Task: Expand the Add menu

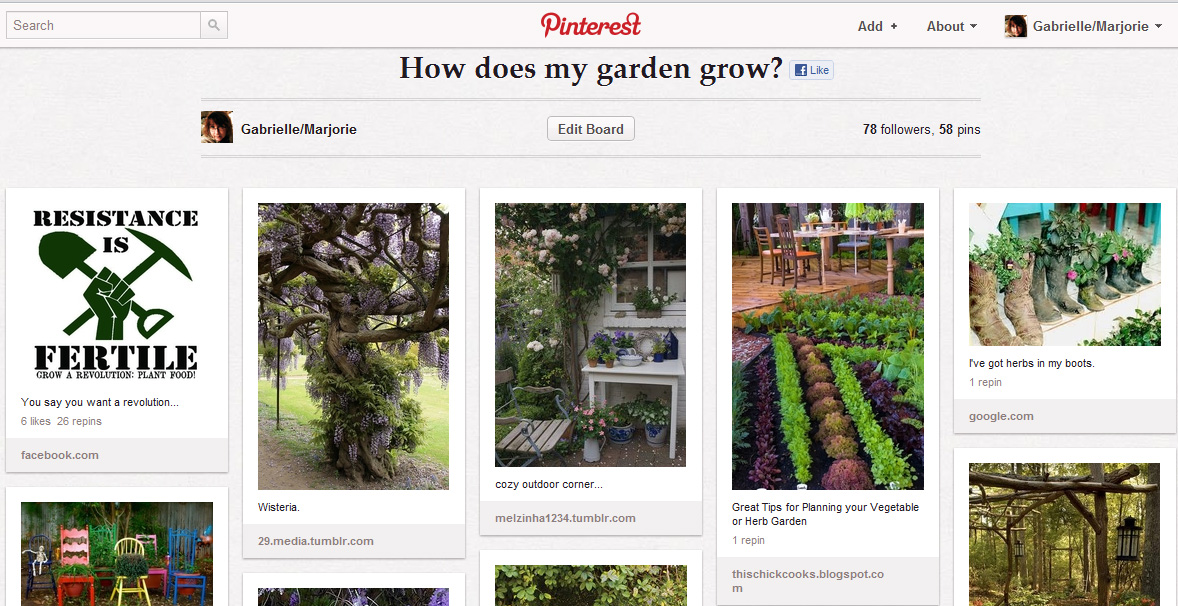Action: pyautogui.click(x=877, y=26)
